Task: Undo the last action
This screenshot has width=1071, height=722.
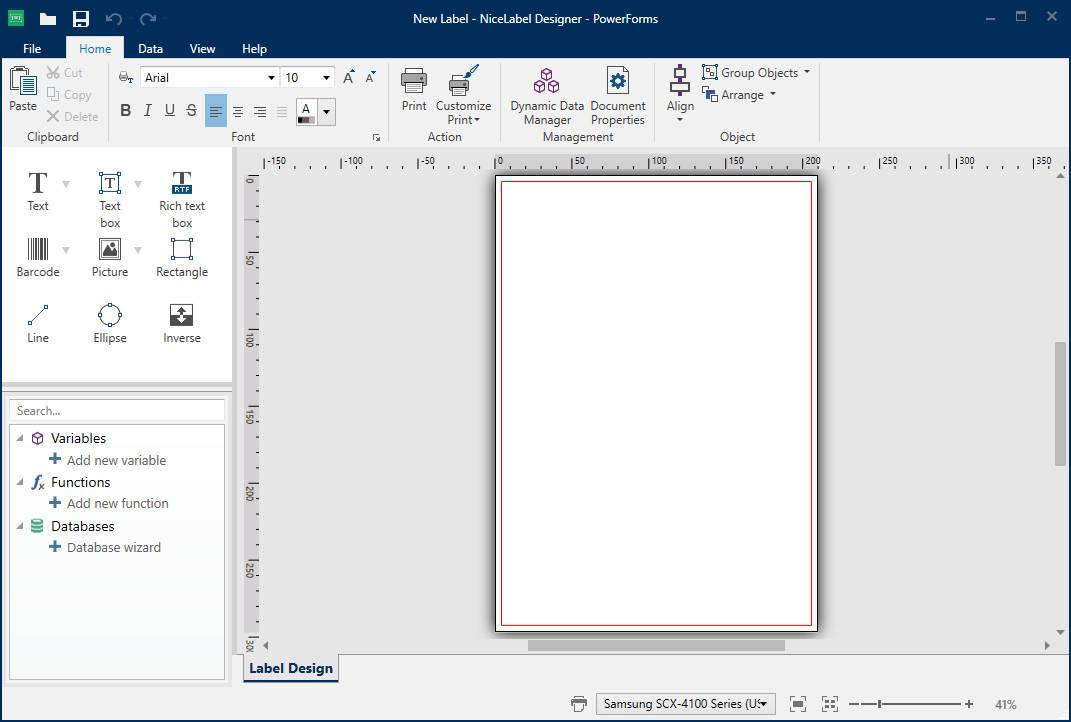Action: [113, 18]
